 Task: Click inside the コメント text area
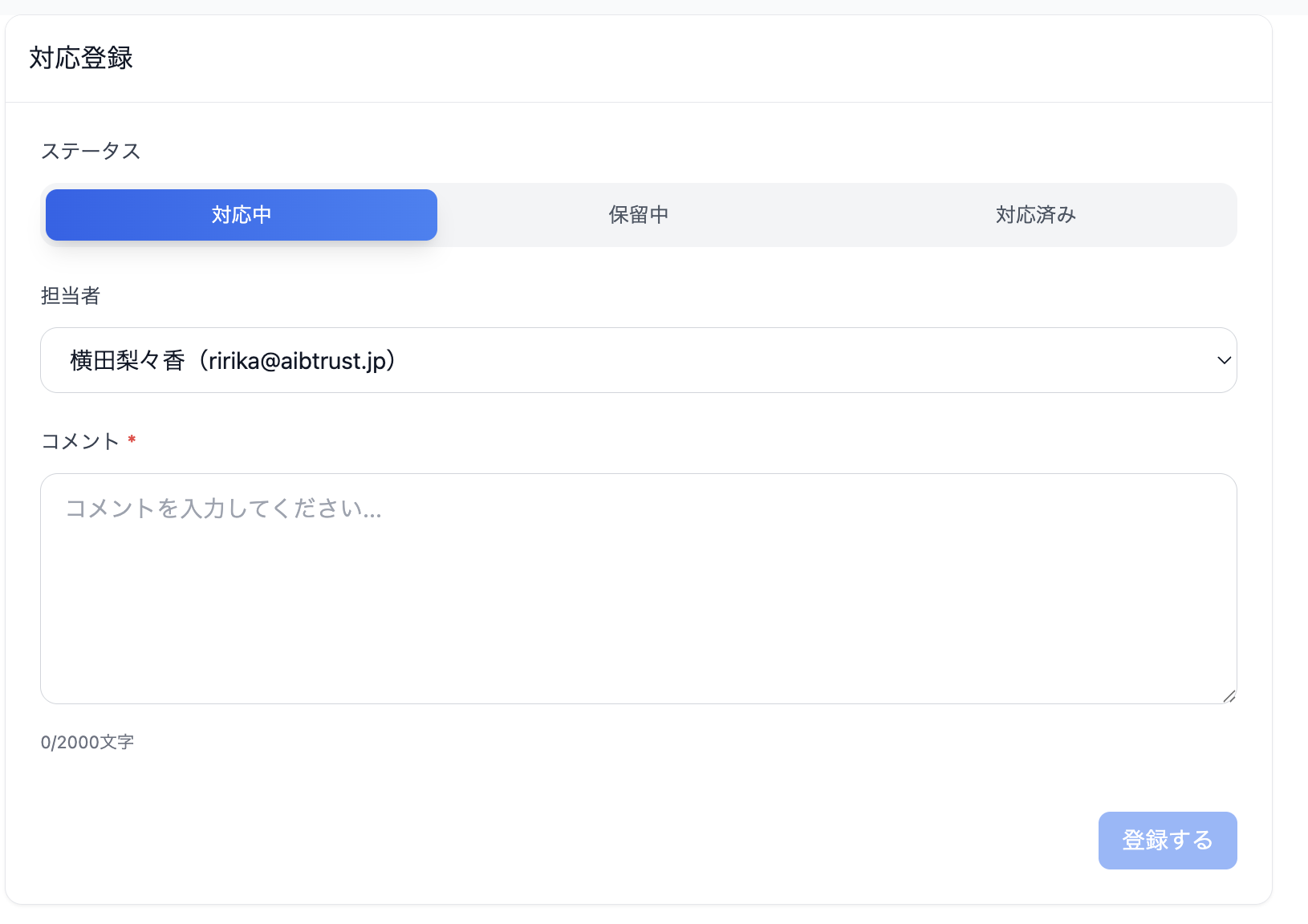pyautogui.click(x=638, y=586)
